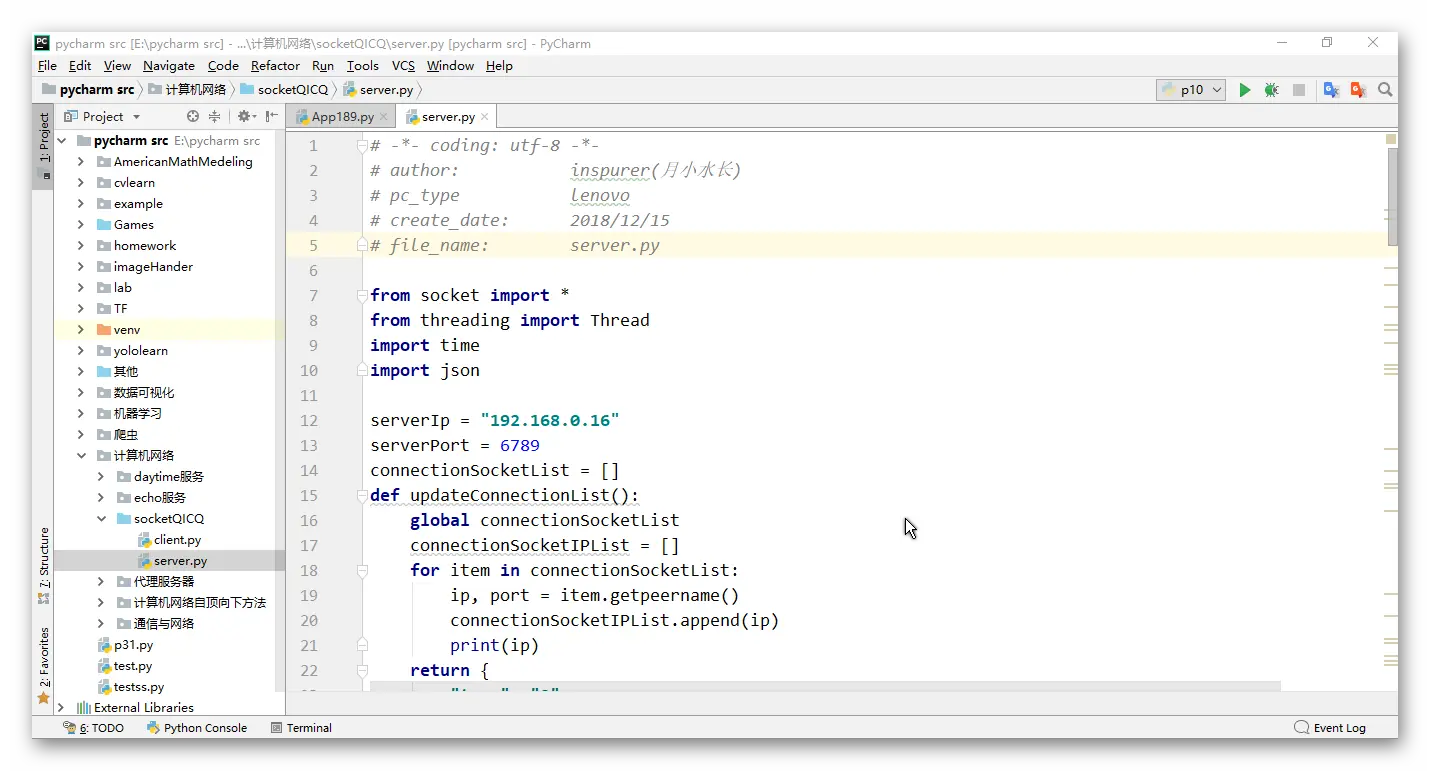This screenshot has width=1430, height=771.
Task: Open the Project panel settings gear
Action: tap(245, 117)
